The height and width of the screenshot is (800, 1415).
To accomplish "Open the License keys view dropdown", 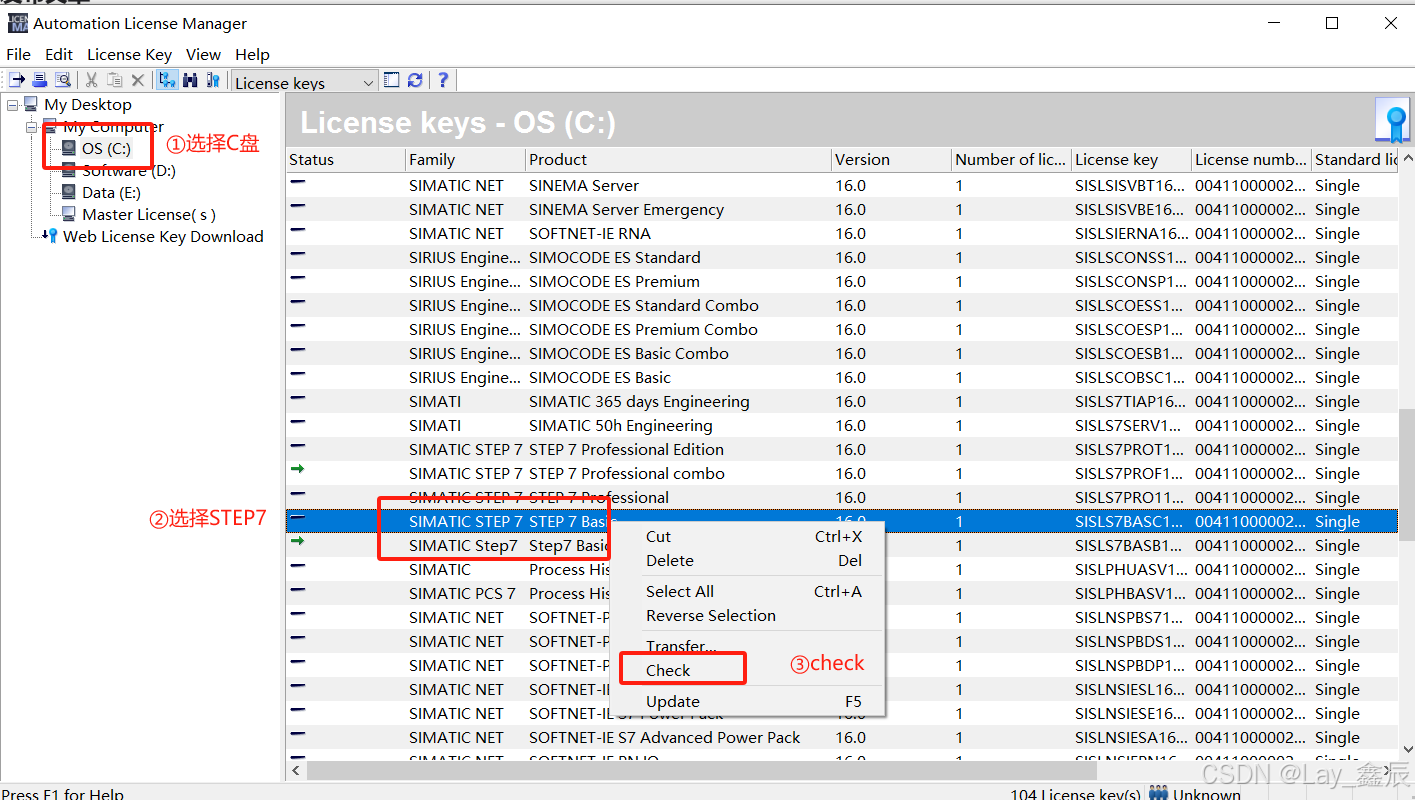I will point(304,82).
